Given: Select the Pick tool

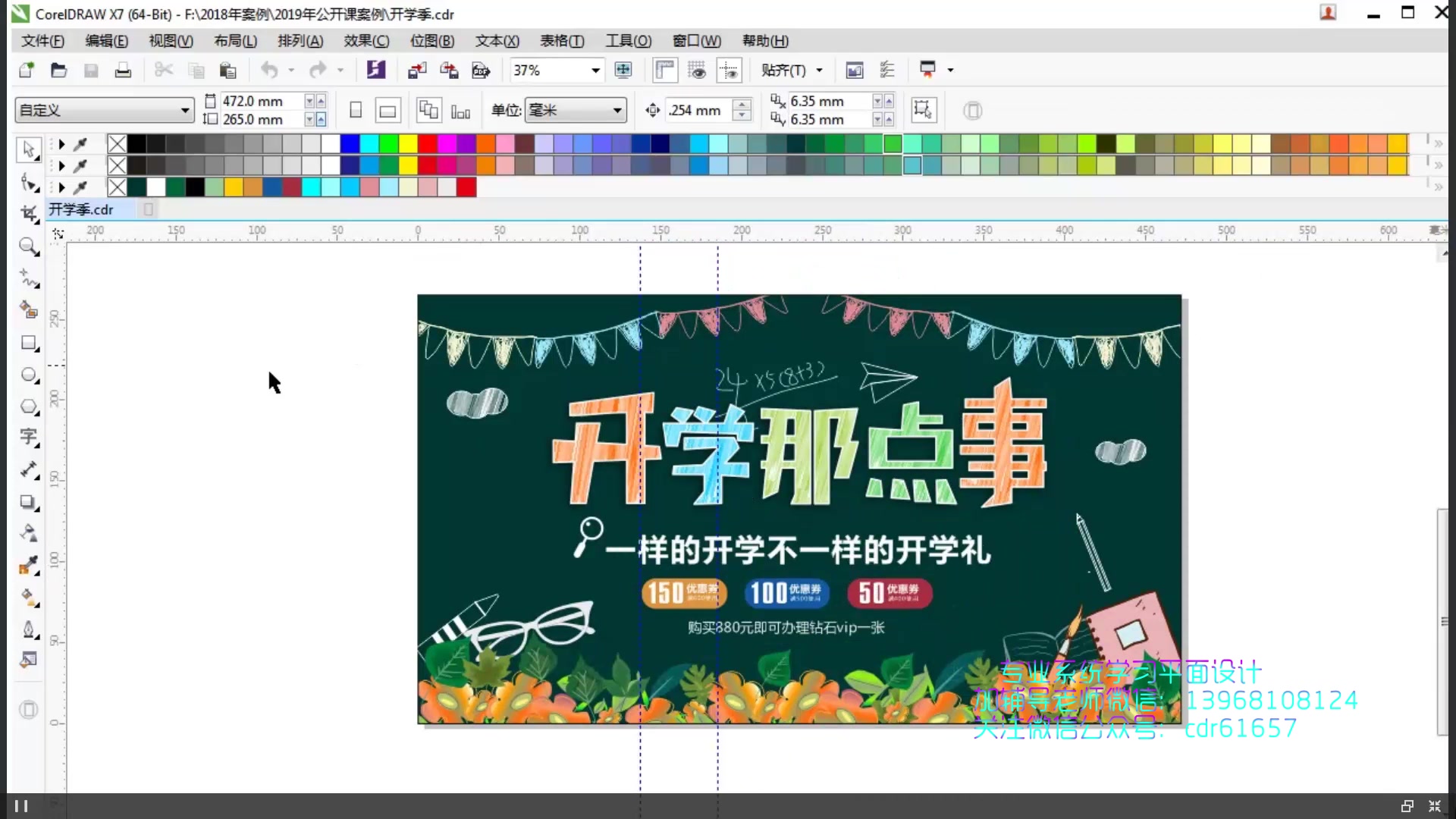Looking at the screenshot, I should pos(29,149).
